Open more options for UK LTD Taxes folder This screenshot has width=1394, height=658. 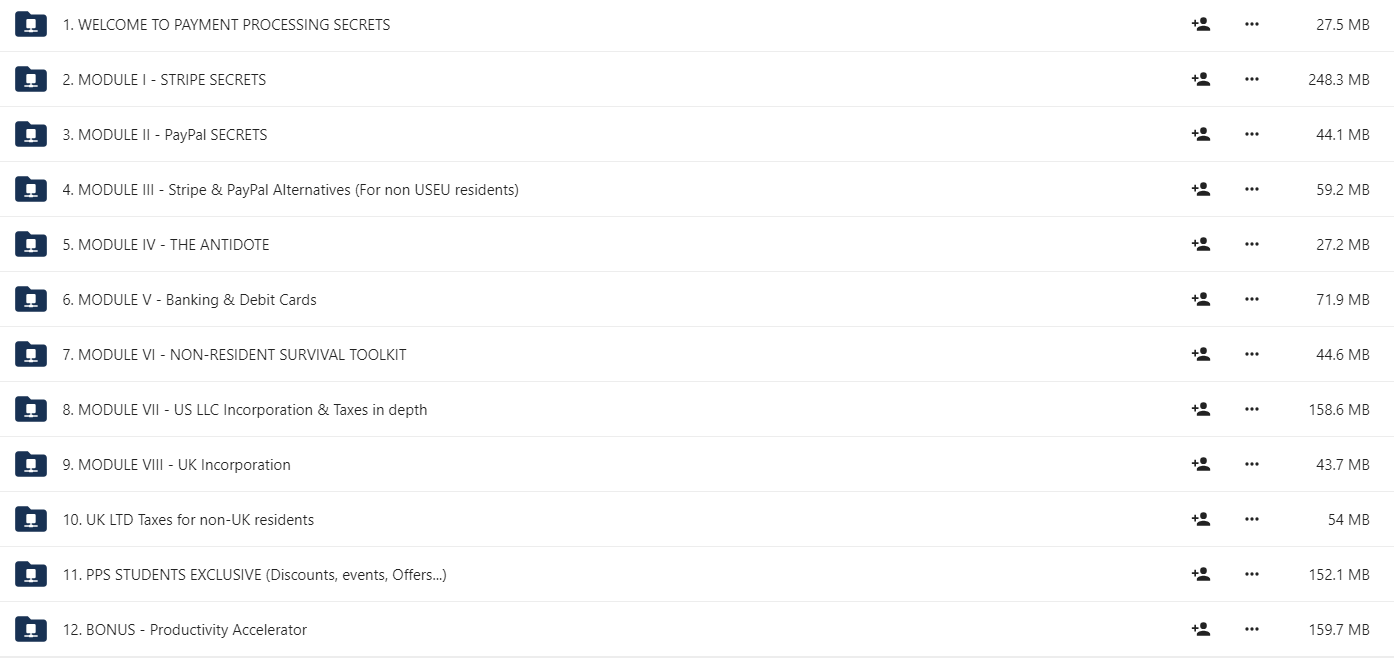[x=1252, y=519]
